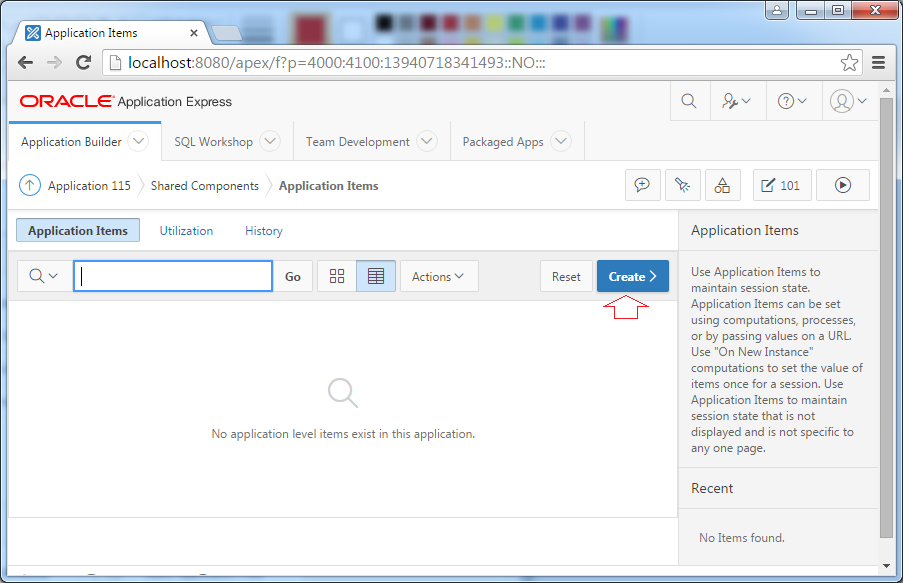Click the Run application play icon
Viewport: 903px width, 583px height.
tap(843, 185)
